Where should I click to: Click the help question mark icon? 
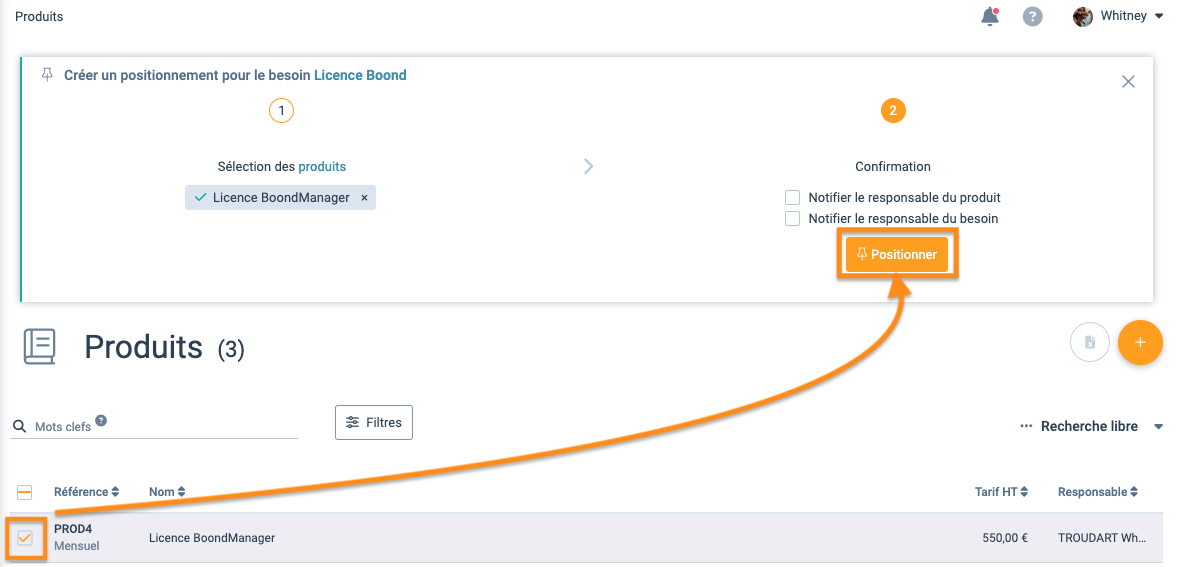tap(1033, 17)
